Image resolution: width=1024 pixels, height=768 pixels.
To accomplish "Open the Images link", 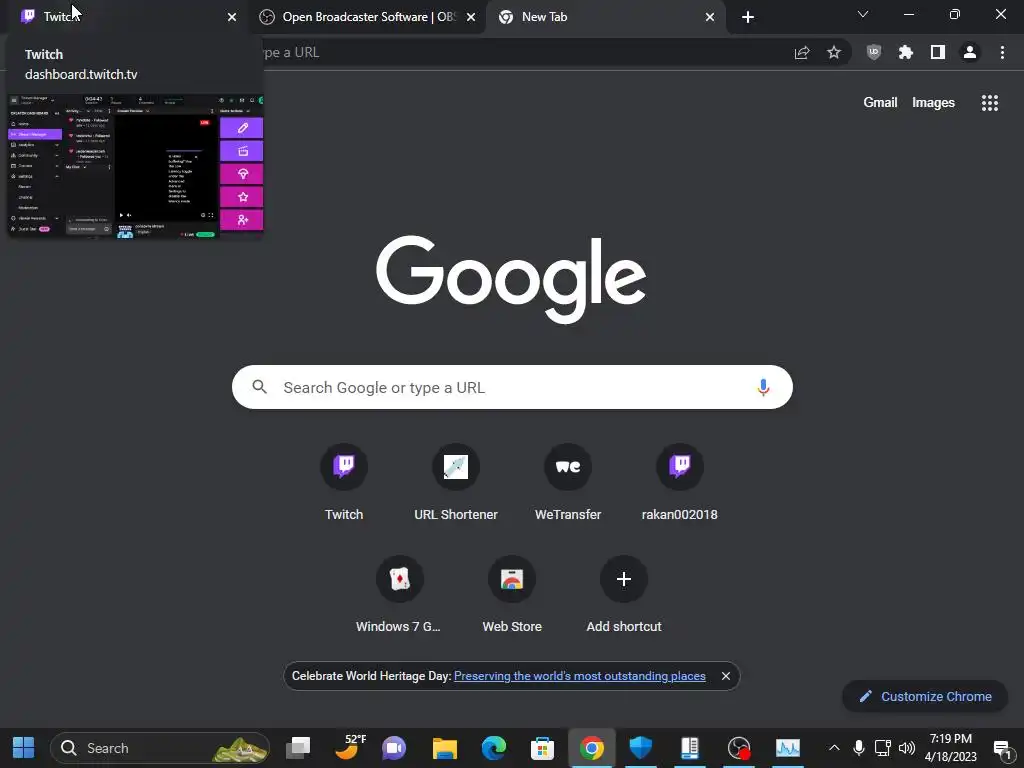I will 933,103.
